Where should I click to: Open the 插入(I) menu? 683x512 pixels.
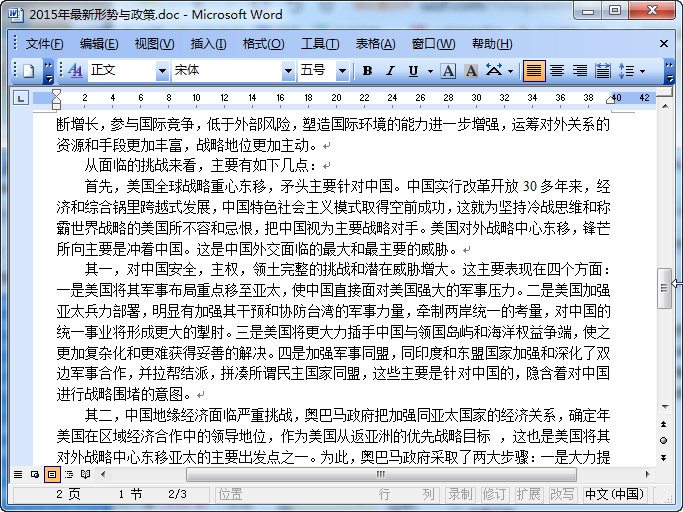(208, 44)
